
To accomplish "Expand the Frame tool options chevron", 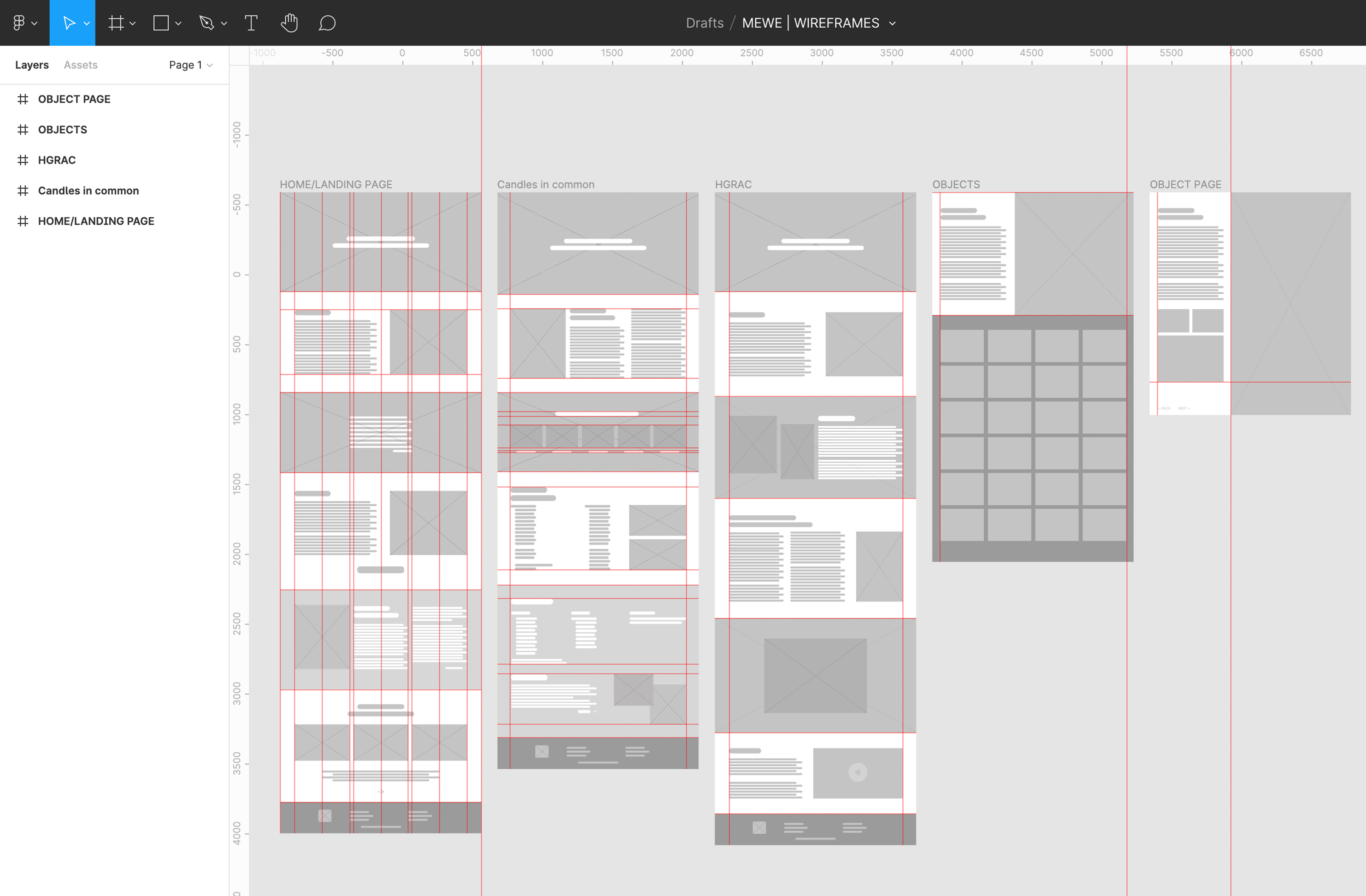I will click(133, 23).
